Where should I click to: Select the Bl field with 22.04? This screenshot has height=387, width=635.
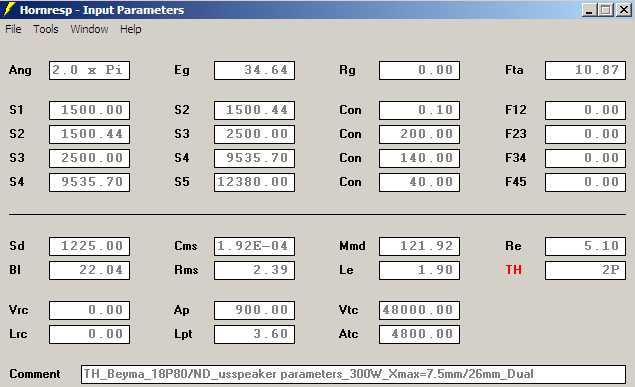89,270
